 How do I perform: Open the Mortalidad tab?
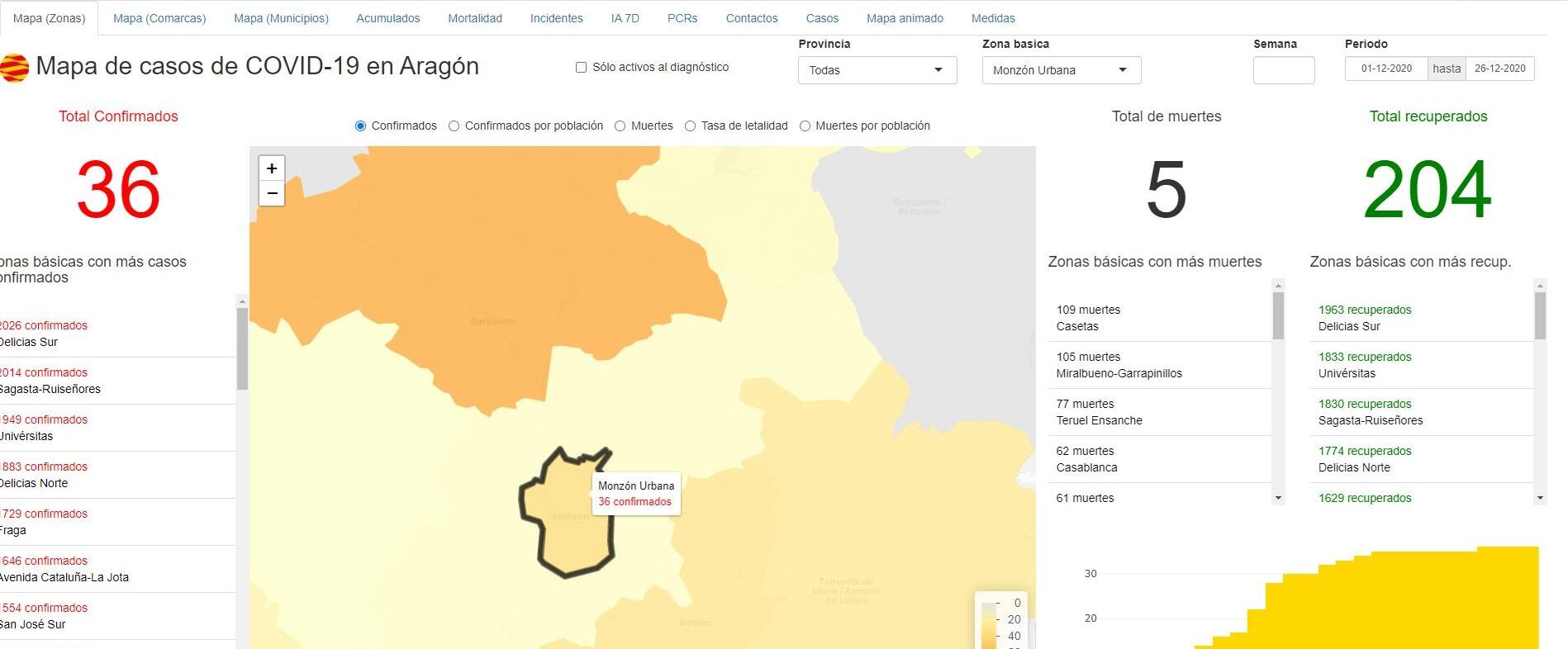pyautogui.click(x=474, y=18)
